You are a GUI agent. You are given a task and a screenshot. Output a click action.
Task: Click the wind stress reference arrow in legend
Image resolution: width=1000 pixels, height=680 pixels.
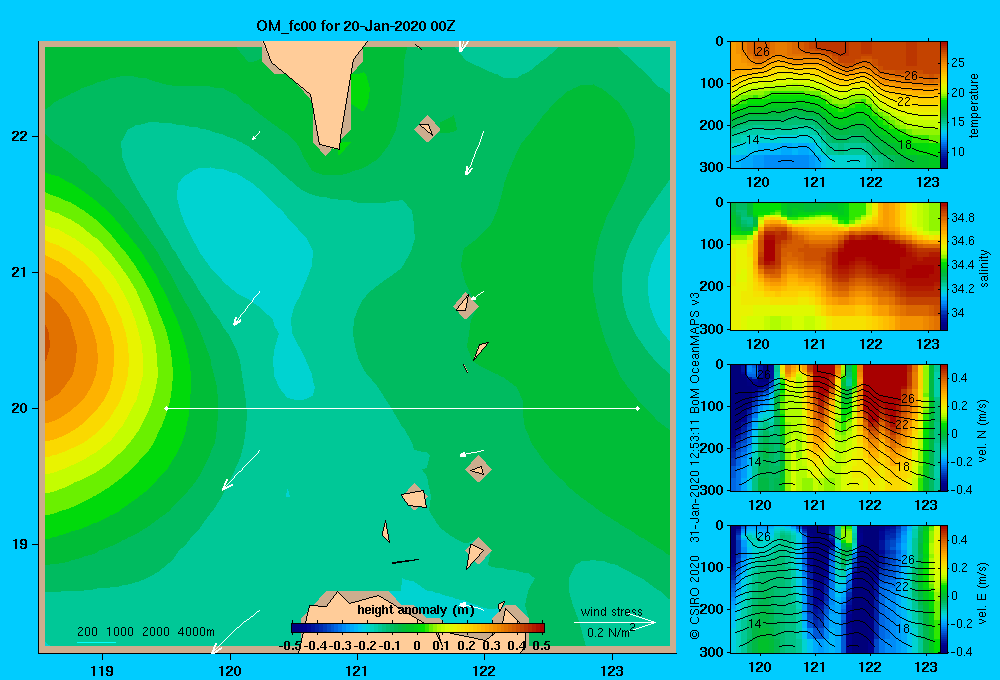615,622
